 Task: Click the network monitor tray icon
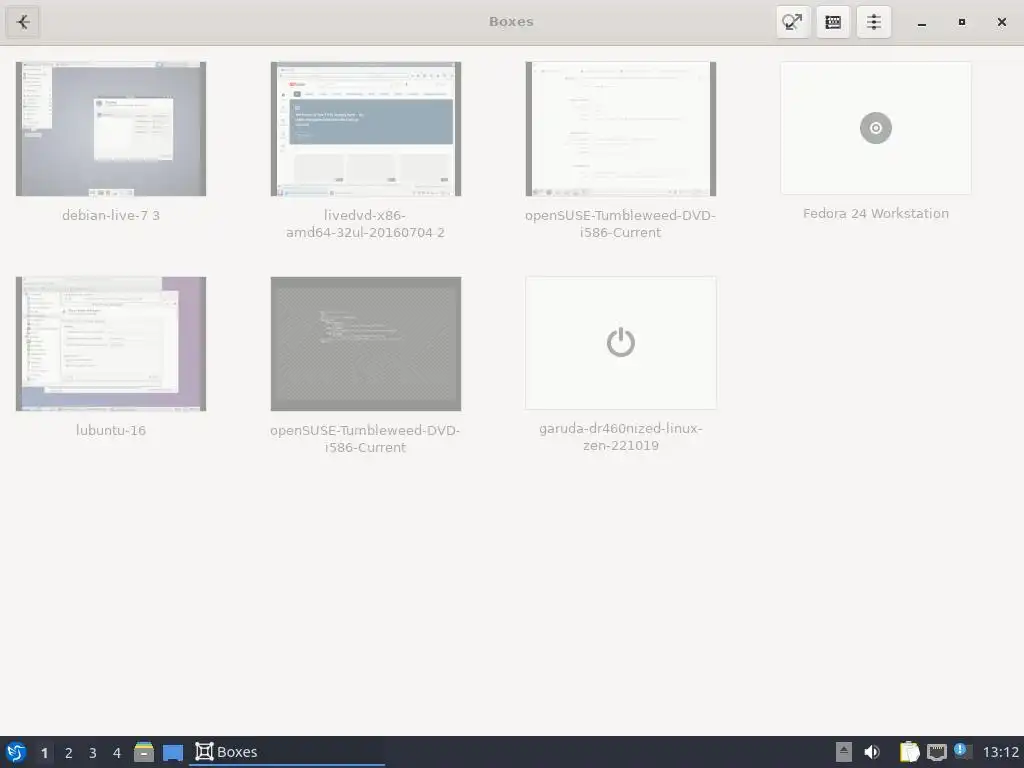(936, 752)
